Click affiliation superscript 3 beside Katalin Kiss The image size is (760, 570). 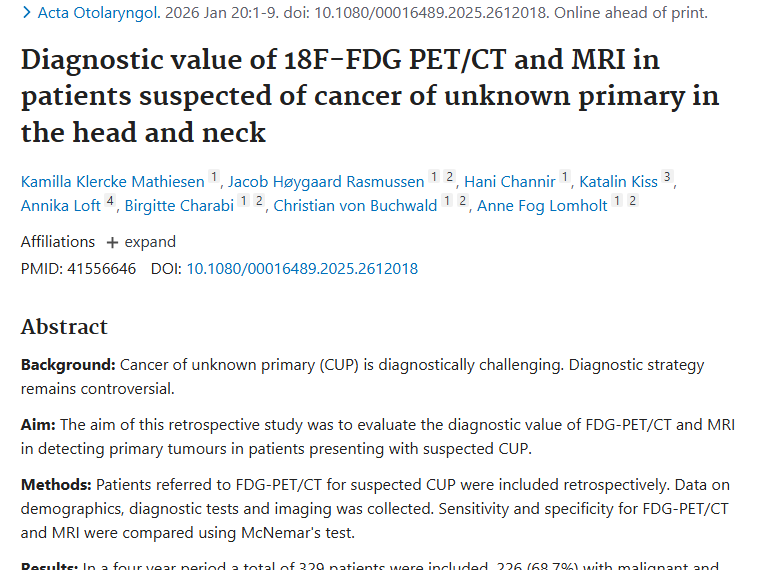click(667, 178)
